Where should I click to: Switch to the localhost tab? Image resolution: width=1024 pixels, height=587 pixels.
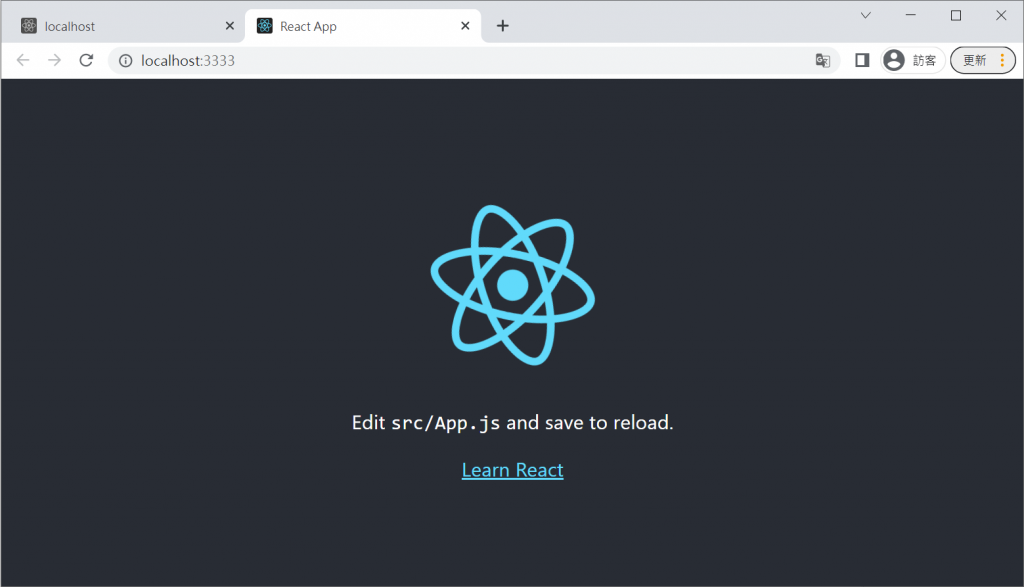point(124,26)
